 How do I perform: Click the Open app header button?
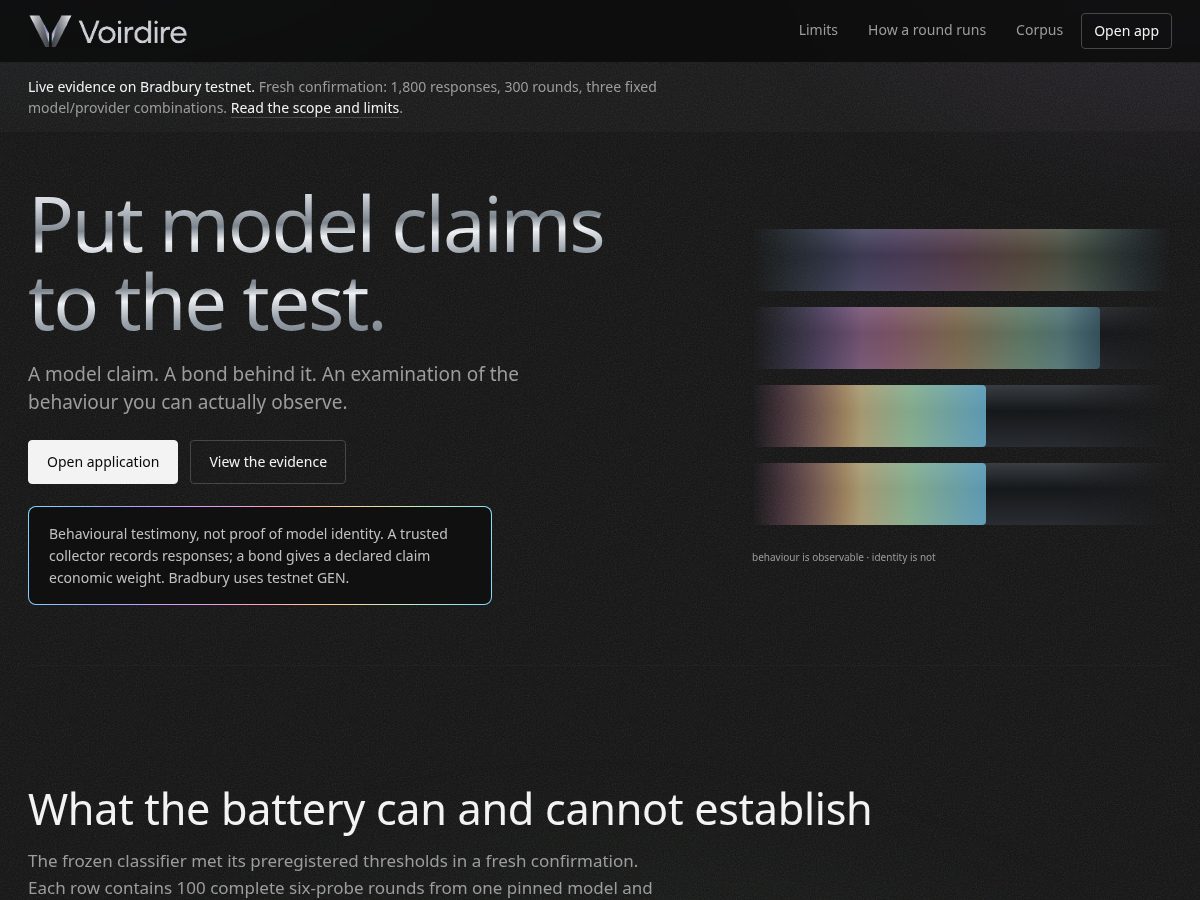click(x=1126, y=31)
